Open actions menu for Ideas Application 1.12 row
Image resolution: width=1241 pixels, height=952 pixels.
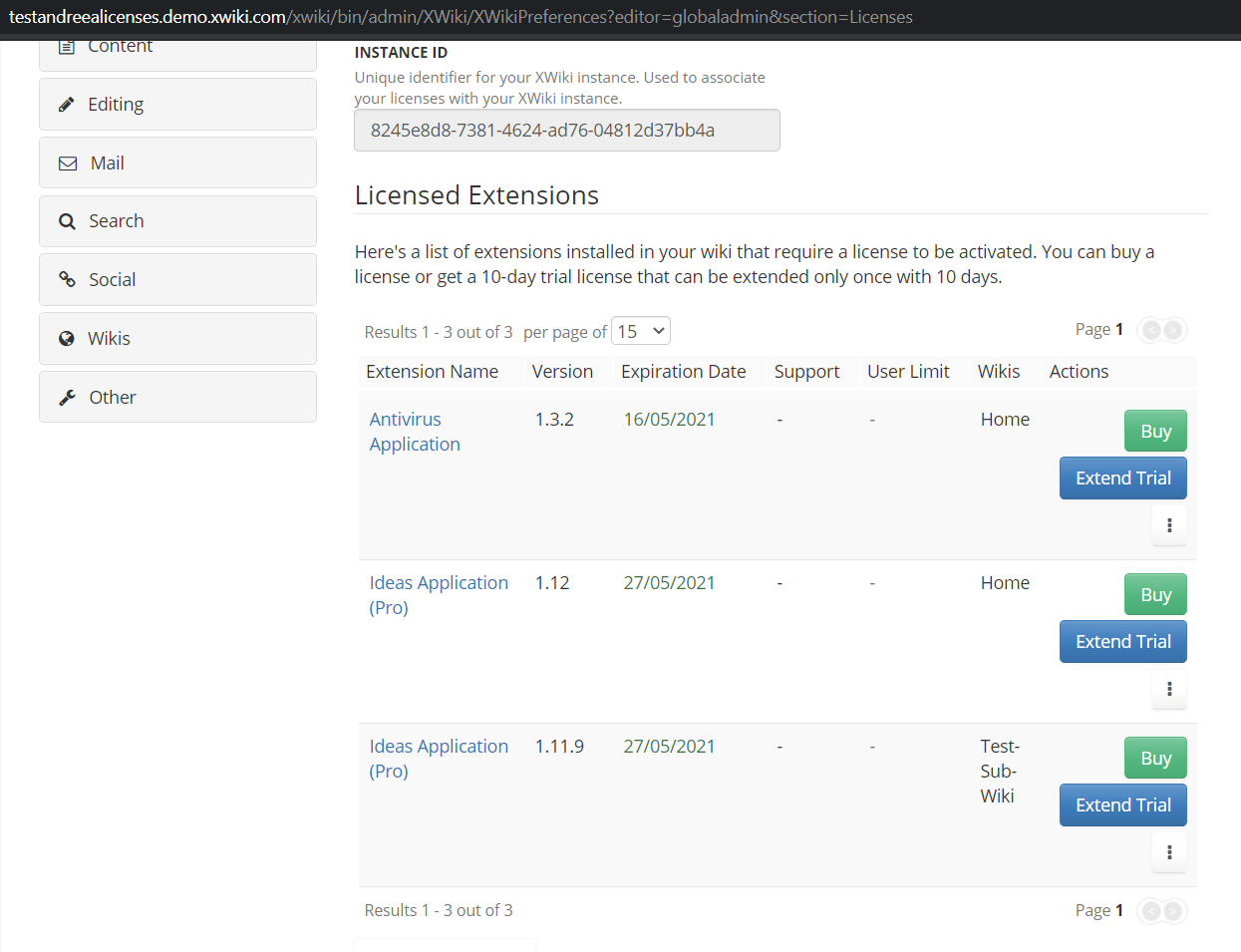coord(1168,688)
